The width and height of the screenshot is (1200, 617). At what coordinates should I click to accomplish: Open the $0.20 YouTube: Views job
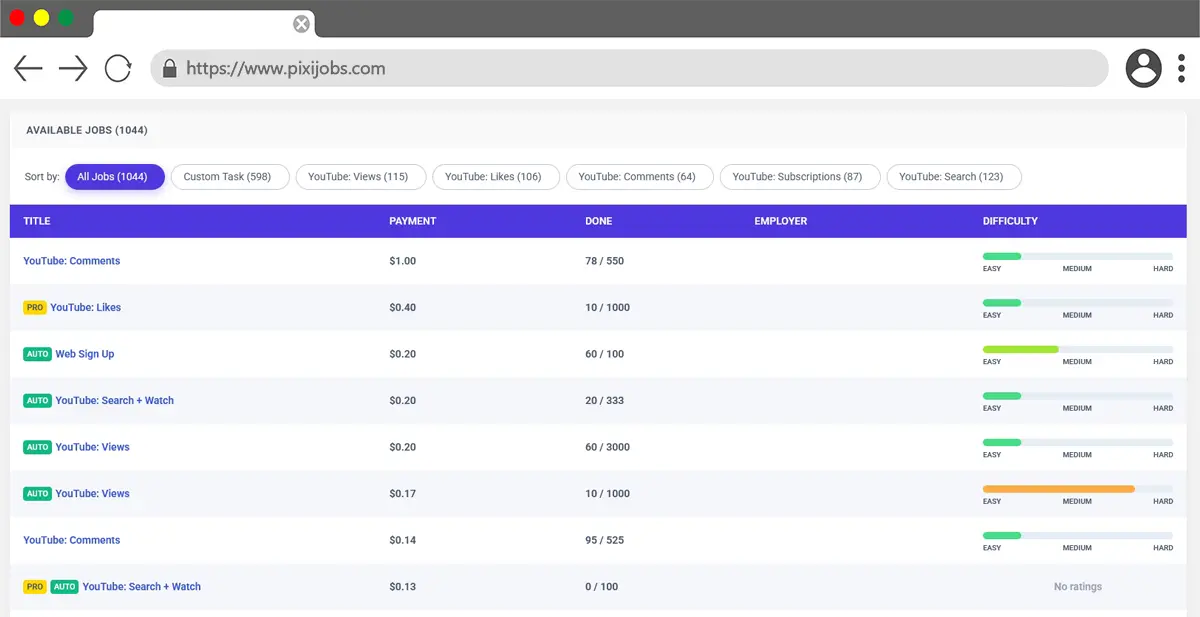[x=93, y=447]
